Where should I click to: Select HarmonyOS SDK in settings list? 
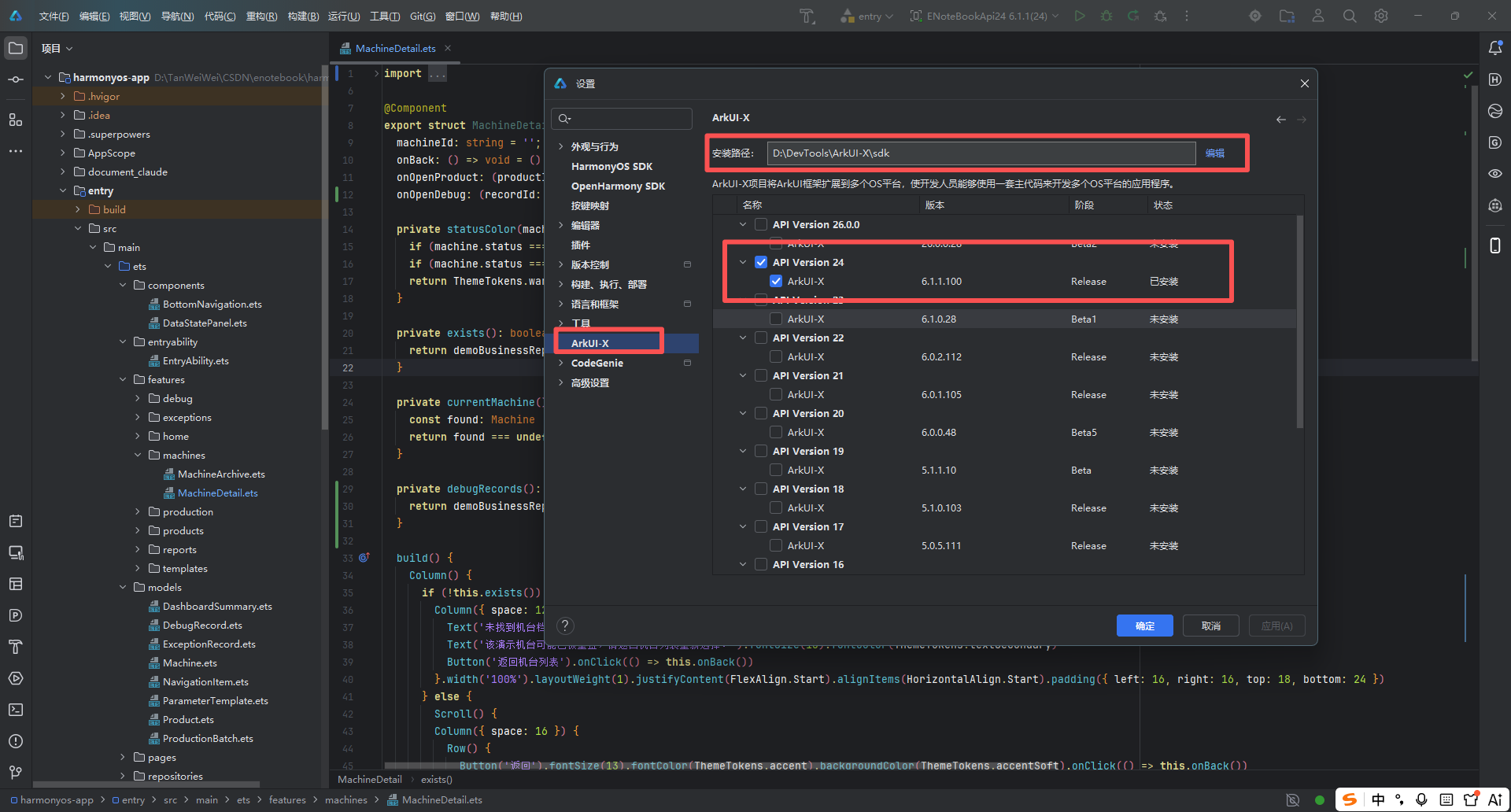(611, 166)
